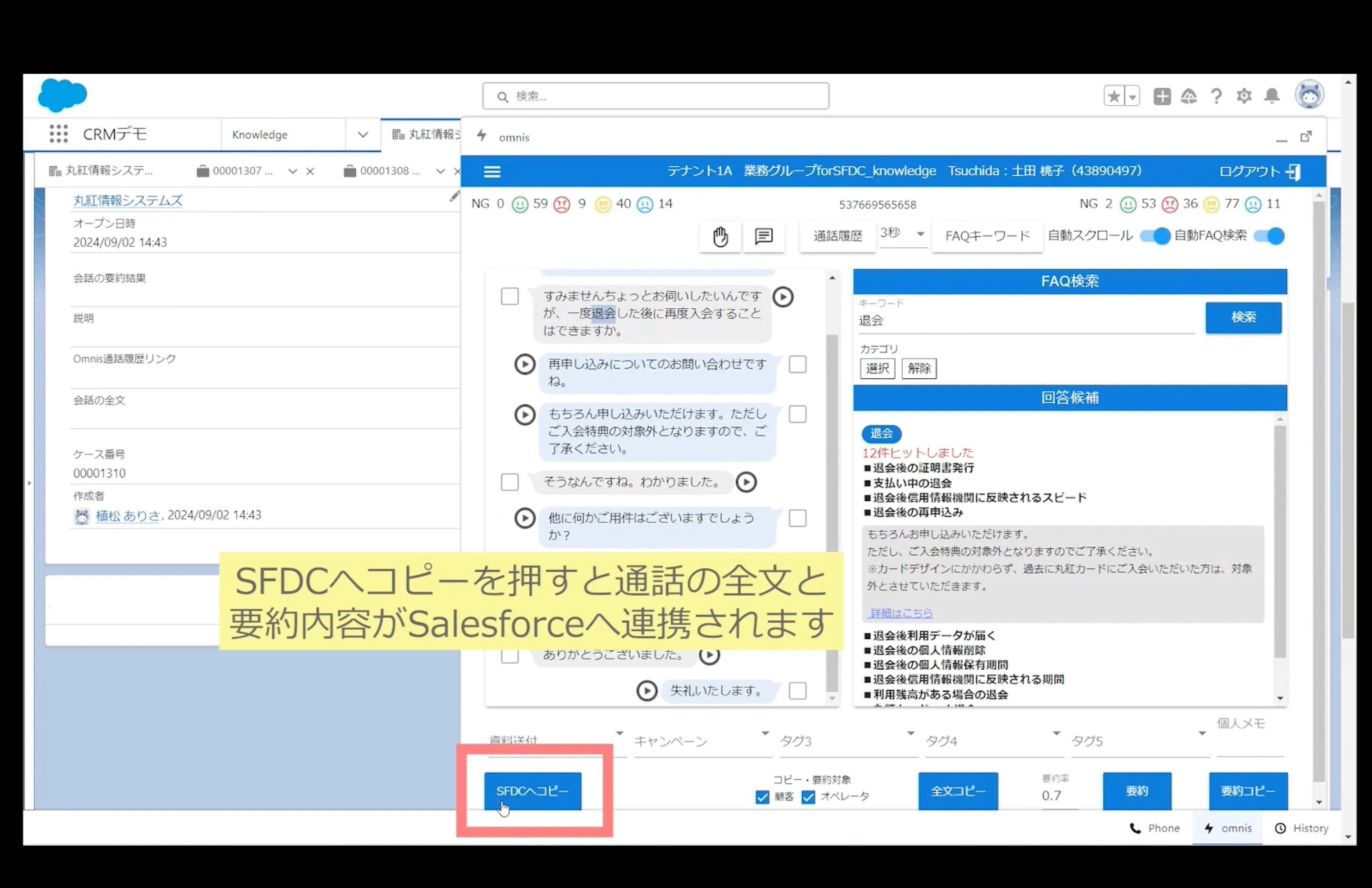Expand the 00001307 tab chevron

[293, 171]
